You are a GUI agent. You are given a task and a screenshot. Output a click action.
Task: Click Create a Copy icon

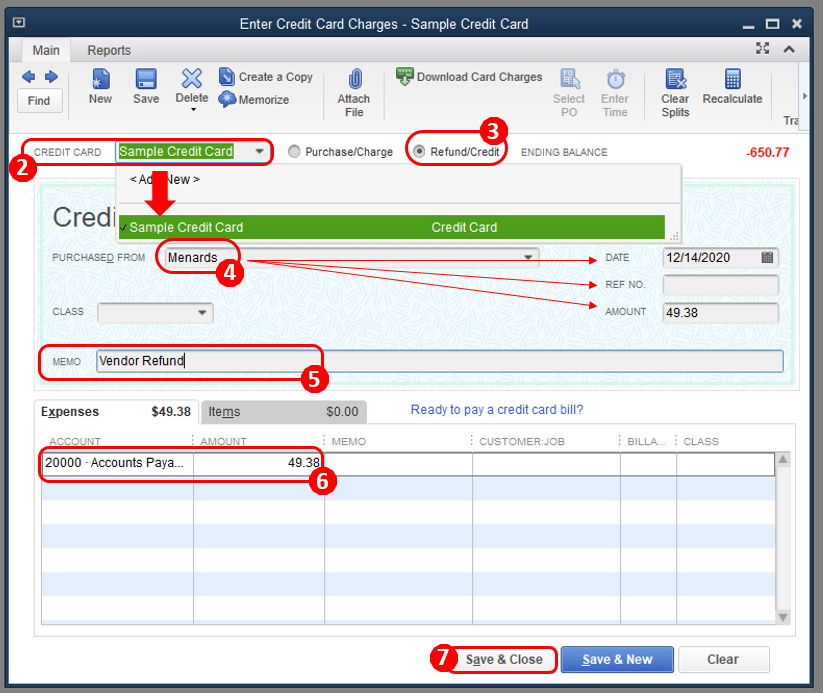(x=227, y=77)
